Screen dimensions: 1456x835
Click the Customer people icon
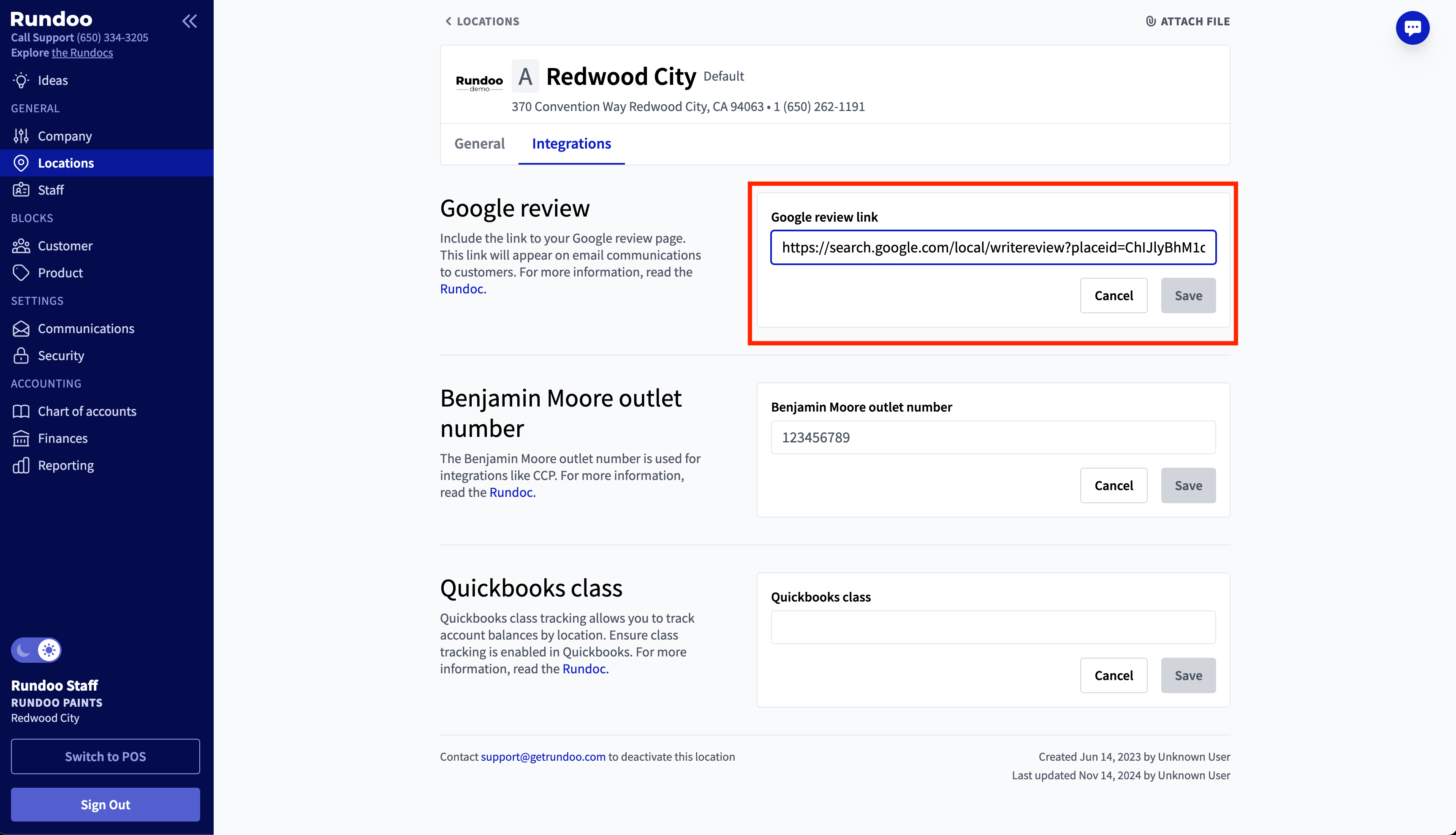click(21, 245)
